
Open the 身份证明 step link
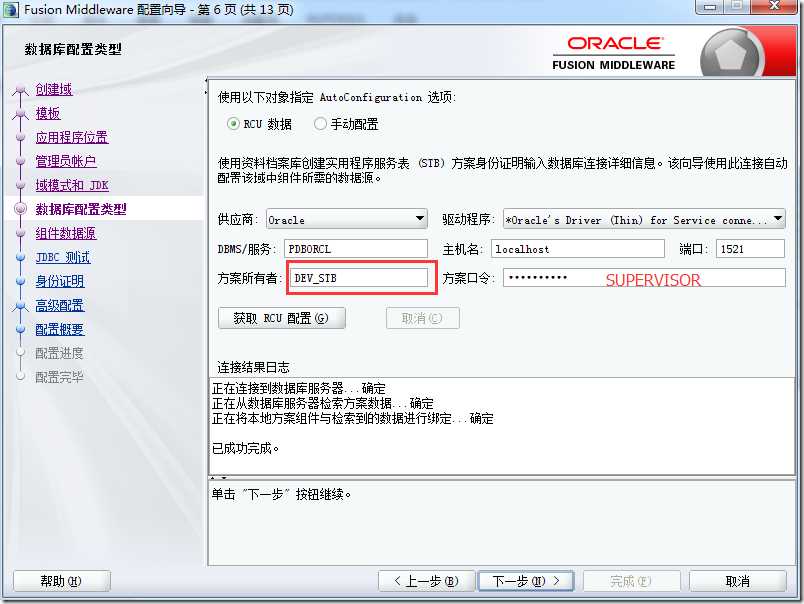pos(60,281)
